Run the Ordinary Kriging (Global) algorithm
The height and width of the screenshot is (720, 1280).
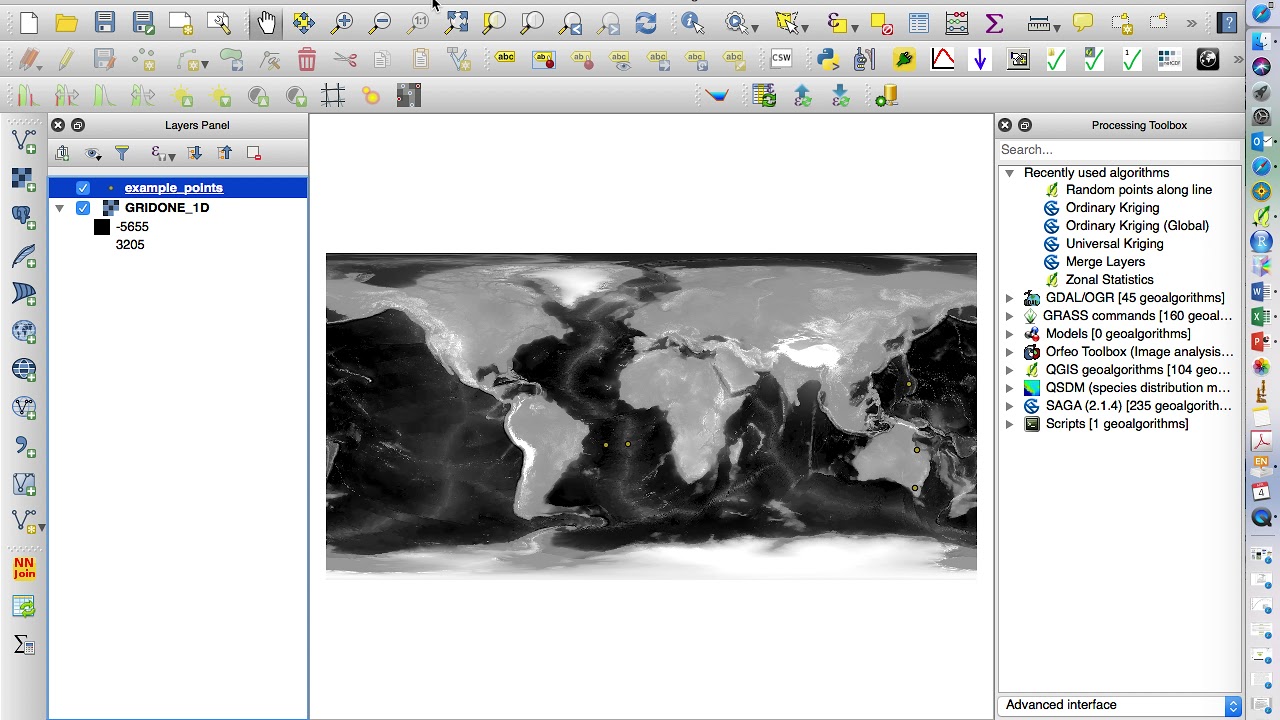[1137, 226]
